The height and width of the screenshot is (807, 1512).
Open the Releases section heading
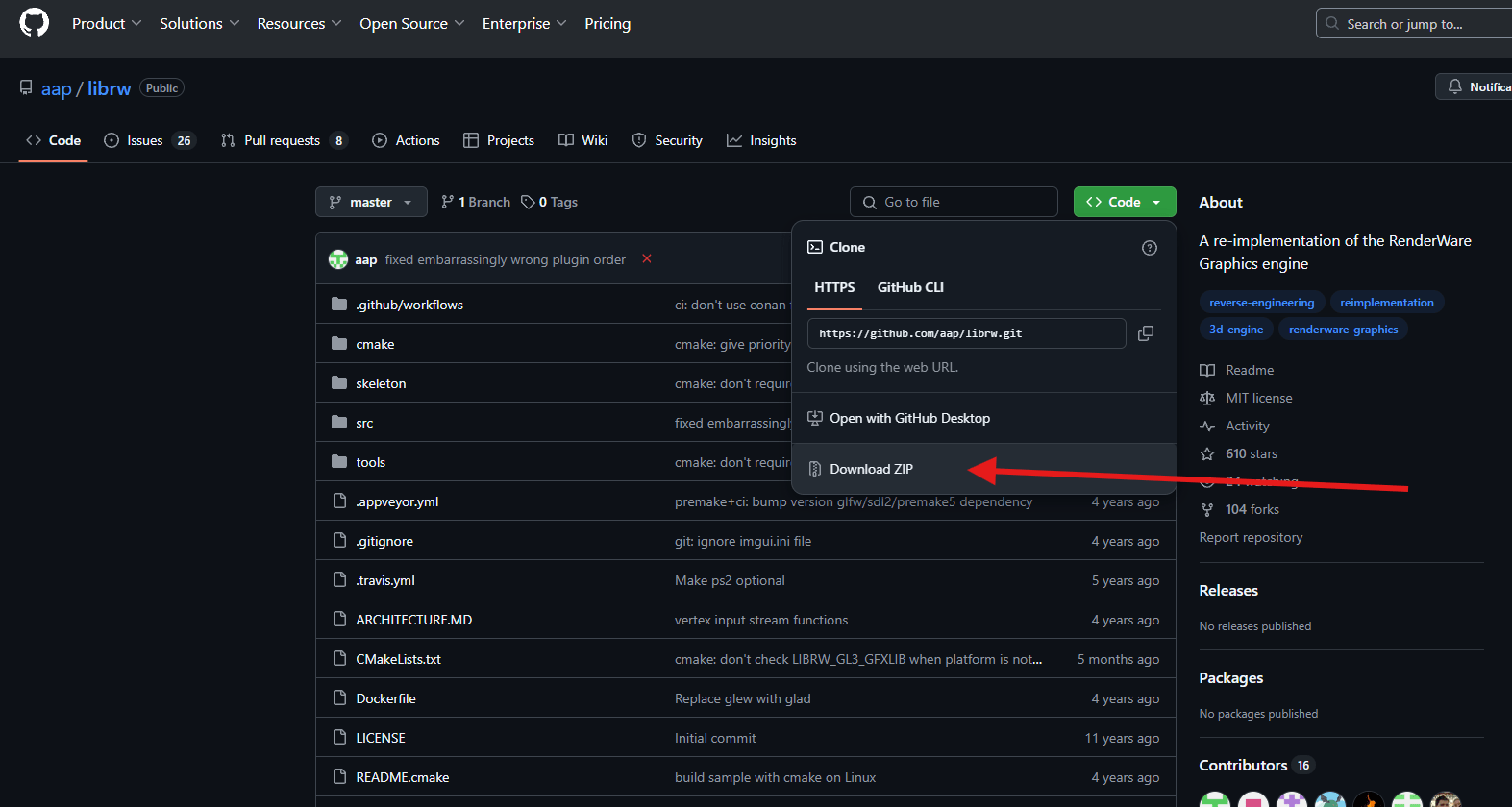[1228, 590]
